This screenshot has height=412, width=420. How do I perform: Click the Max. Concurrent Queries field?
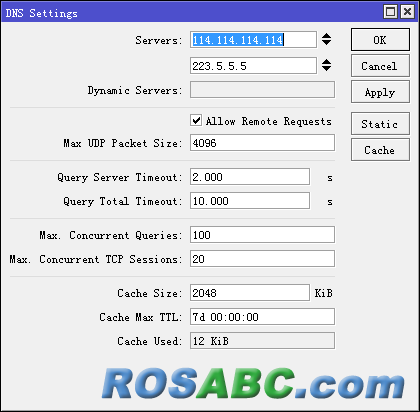coord(262,235)
